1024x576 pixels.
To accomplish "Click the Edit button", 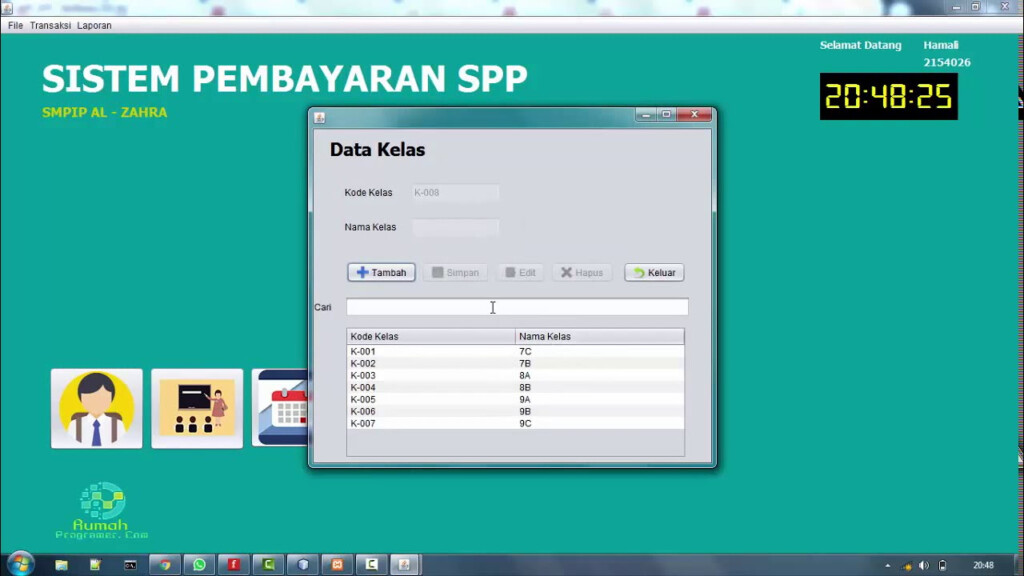I will (520, 272).
